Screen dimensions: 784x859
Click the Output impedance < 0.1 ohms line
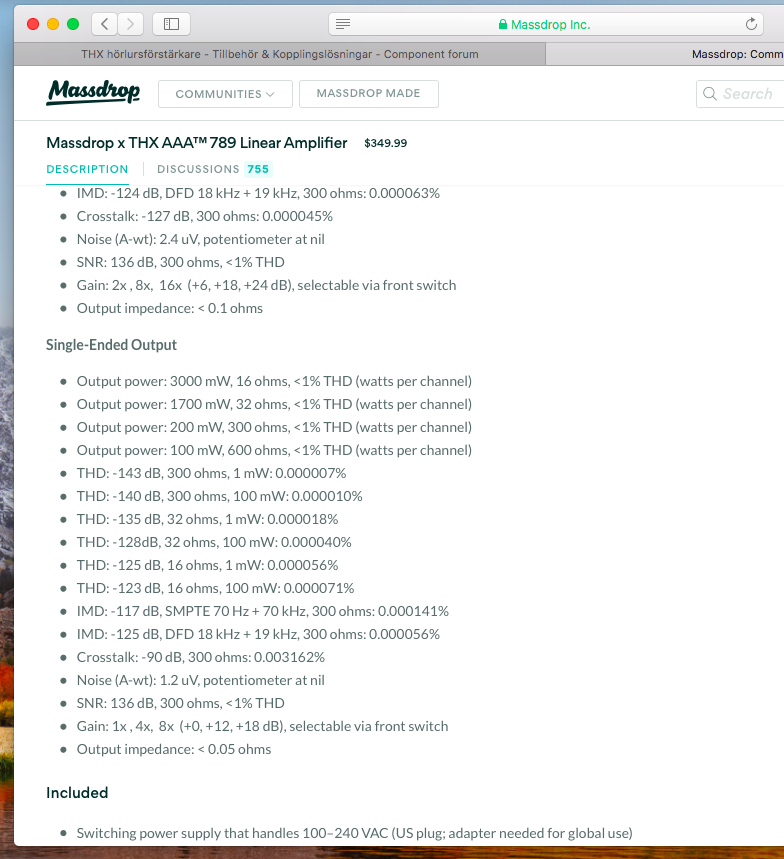[170, 308]
